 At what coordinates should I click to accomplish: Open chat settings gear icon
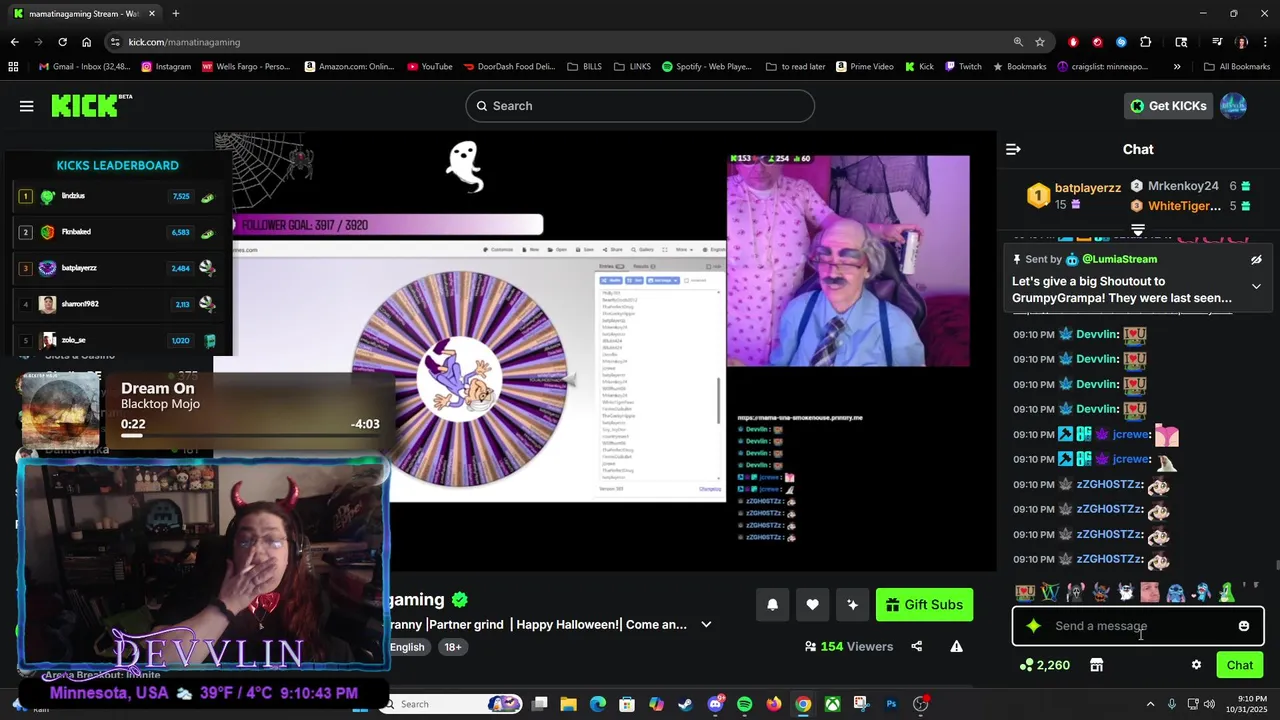[1196, 665]
